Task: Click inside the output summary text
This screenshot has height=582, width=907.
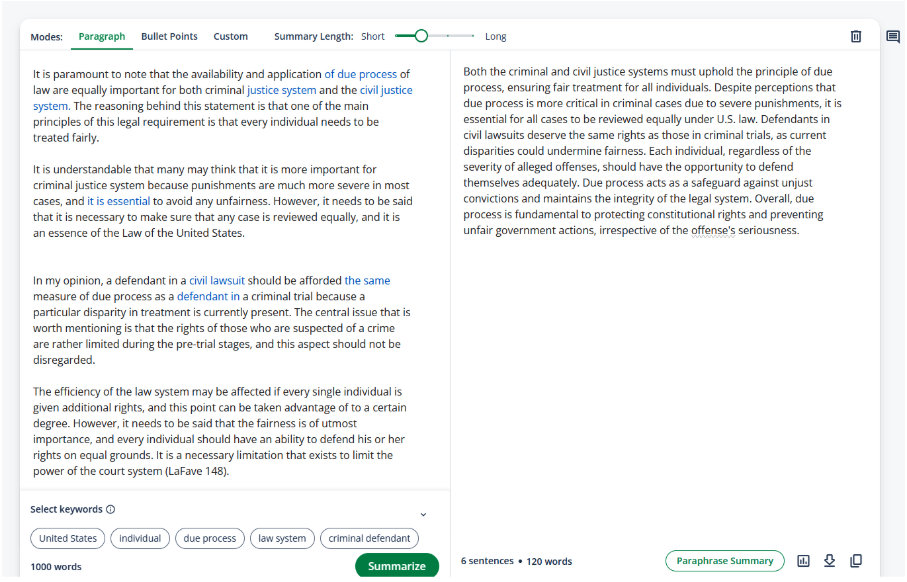Action: 650,150
